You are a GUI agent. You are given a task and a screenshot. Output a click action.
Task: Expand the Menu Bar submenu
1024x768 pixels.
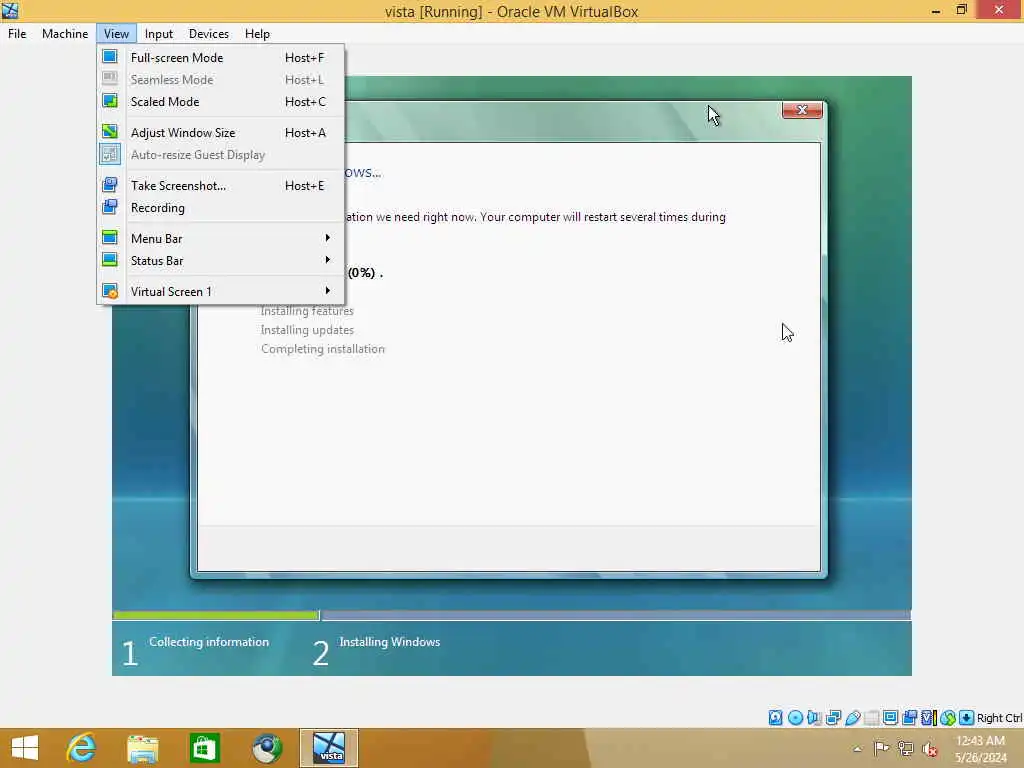click(221, 238)
